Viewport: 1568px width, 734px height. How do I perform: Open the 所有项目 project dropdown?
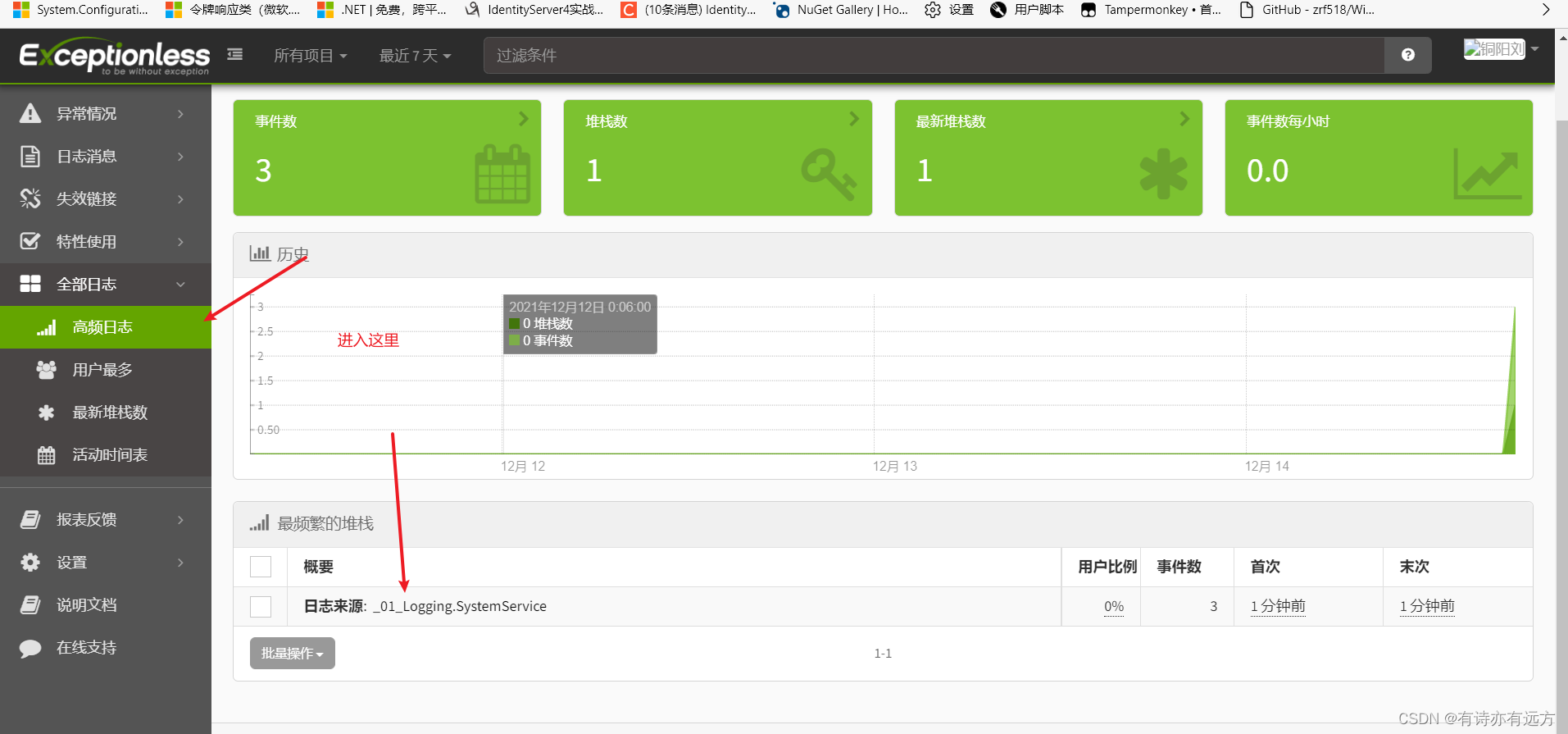tap(311, 56)
